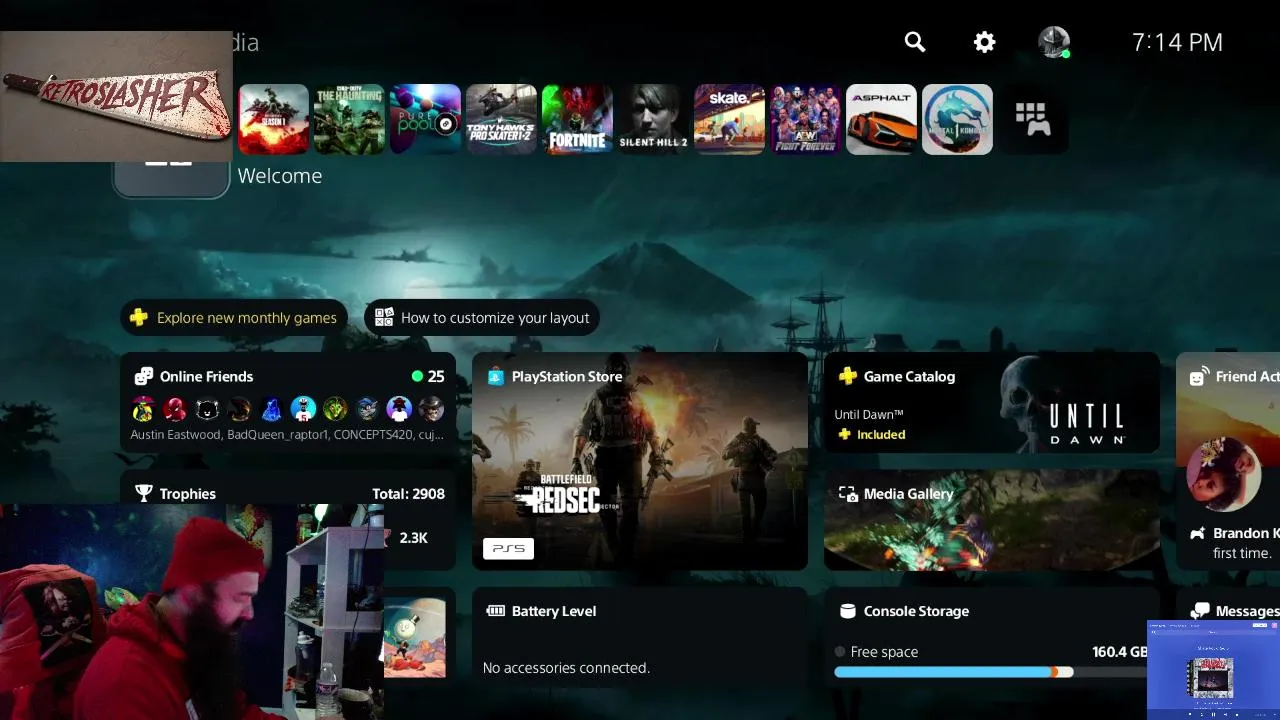Click the stream preview thumbnail at bottom right
The height and width of the screenshot is (720, 1280).
click(x=1213, y=670)
